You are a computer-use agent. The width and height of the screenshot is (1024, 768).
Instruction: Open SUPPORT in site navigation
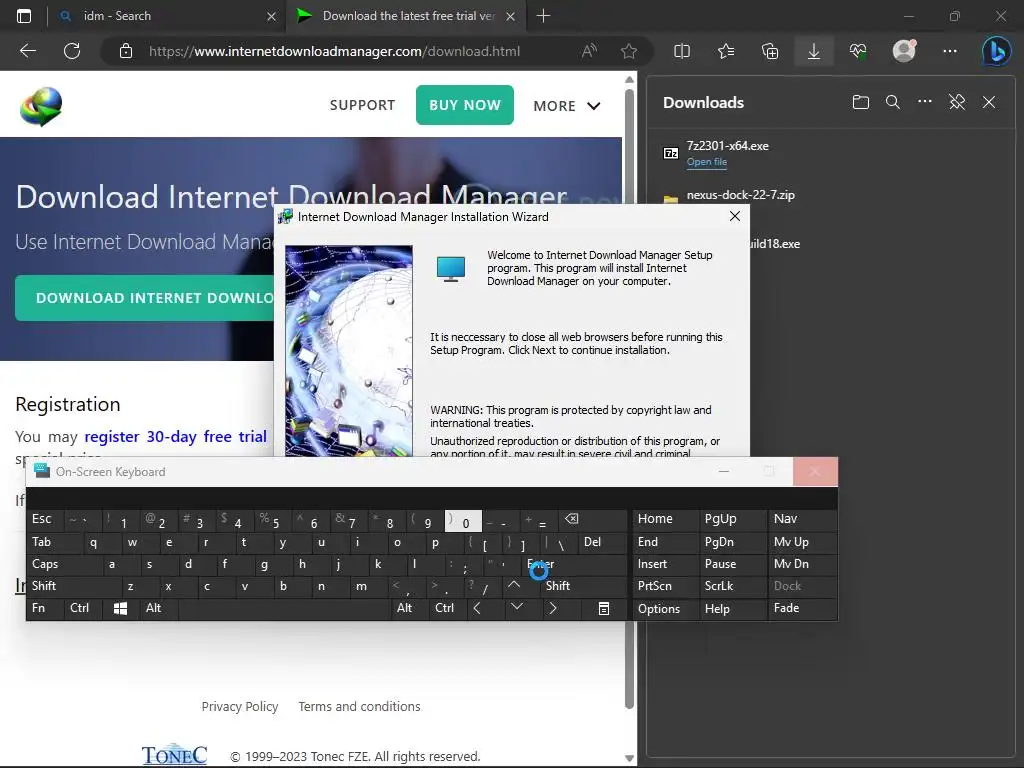point(362,105)
